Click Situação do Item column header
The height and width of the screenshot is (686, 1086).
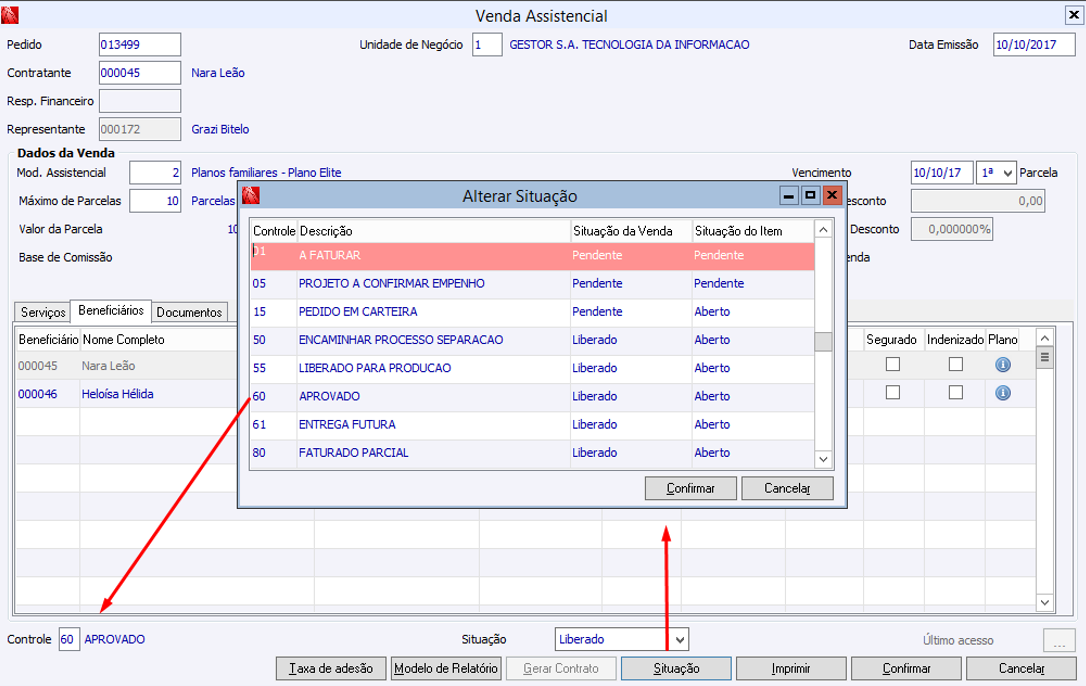753,231
